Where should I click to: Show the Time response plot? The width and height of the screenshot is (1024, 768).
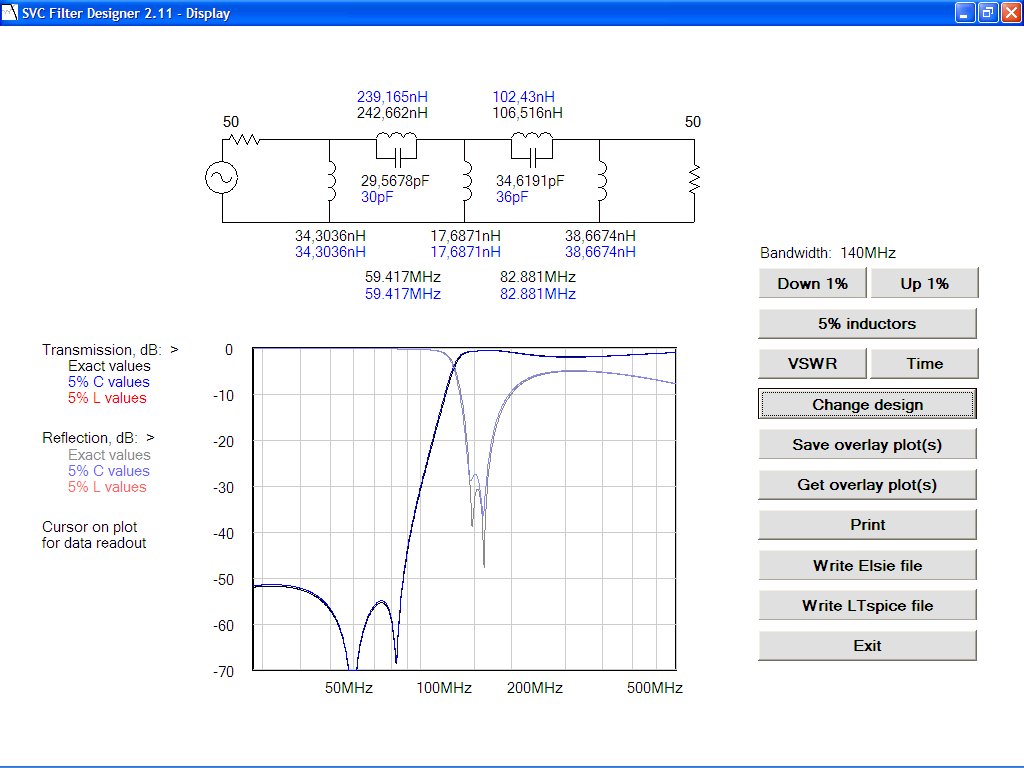coord(924,364)
